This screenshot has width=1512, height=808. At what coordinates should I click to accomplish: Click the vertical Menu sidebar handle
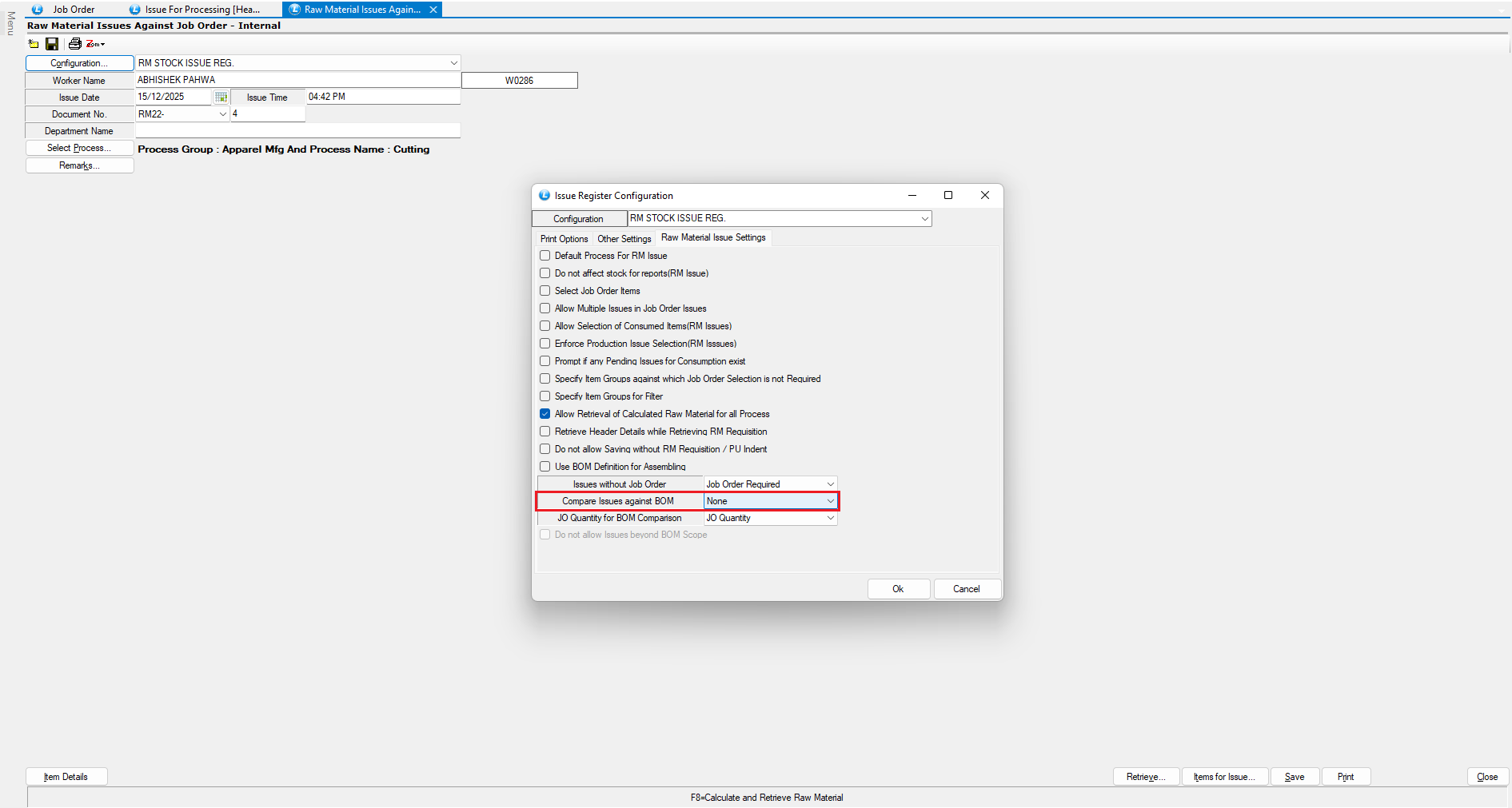point(10,23)
